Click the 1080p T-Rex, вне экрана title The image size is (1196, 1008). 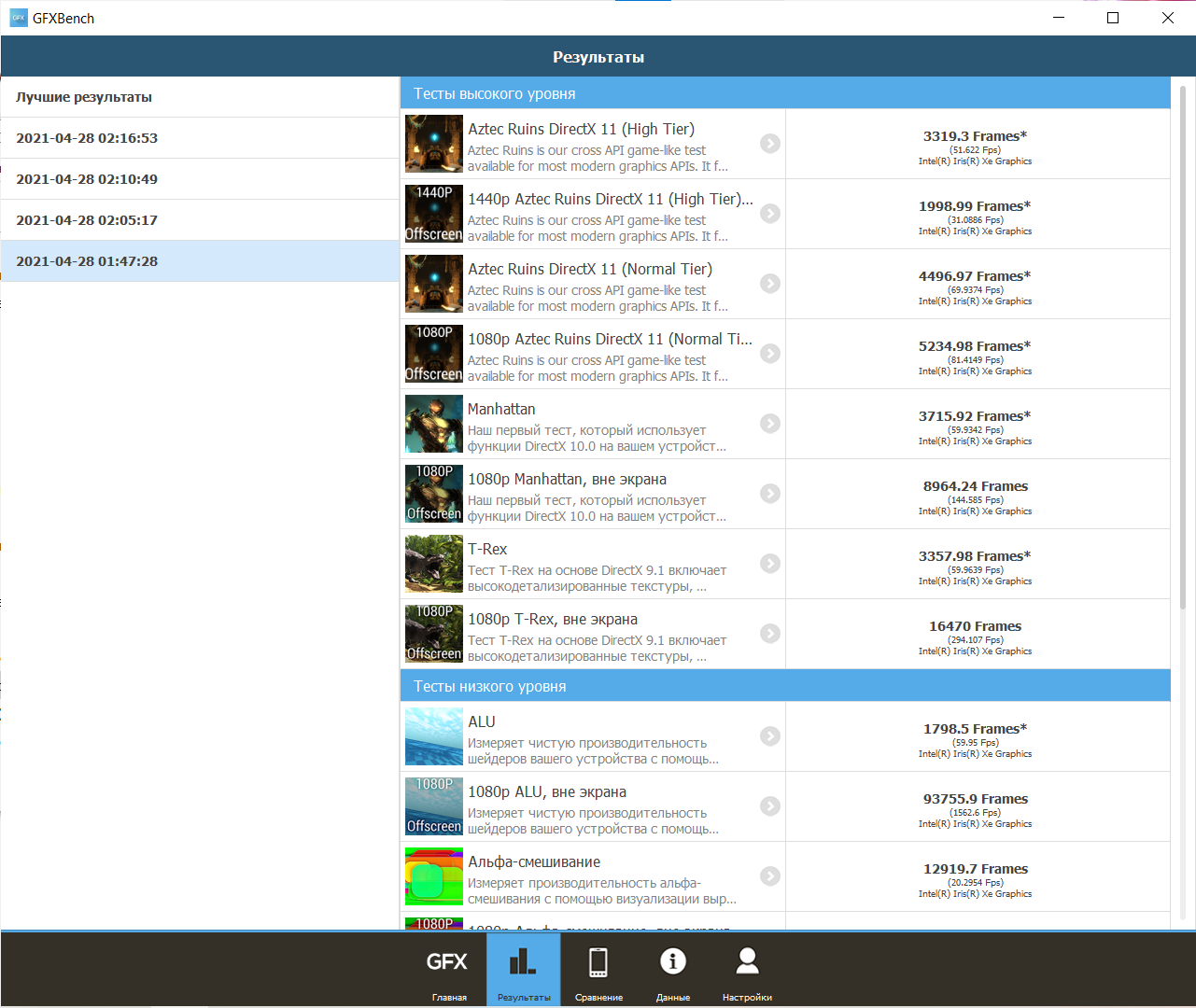pyautogui.click(x=553, y=620)
